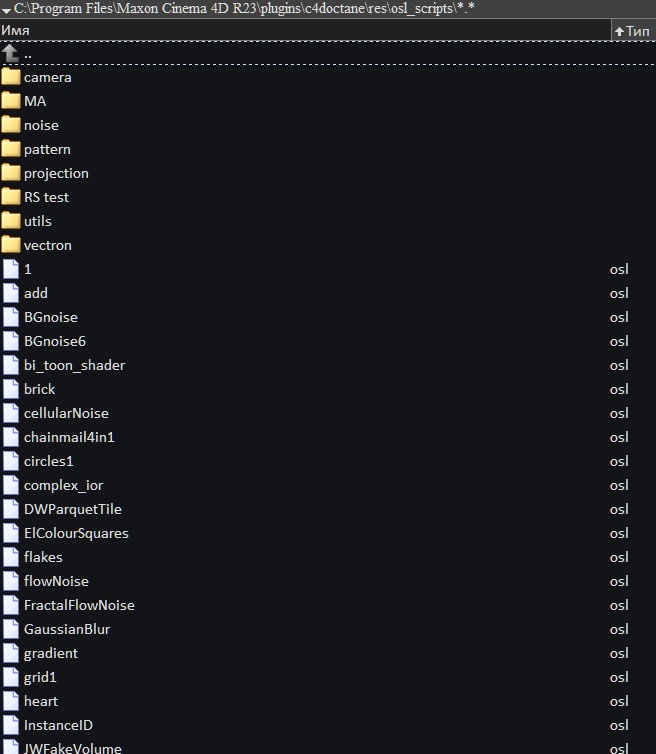Screen dimensions: 656x754
Task: Click the BGnoise file icon
Action: [11, 317]
